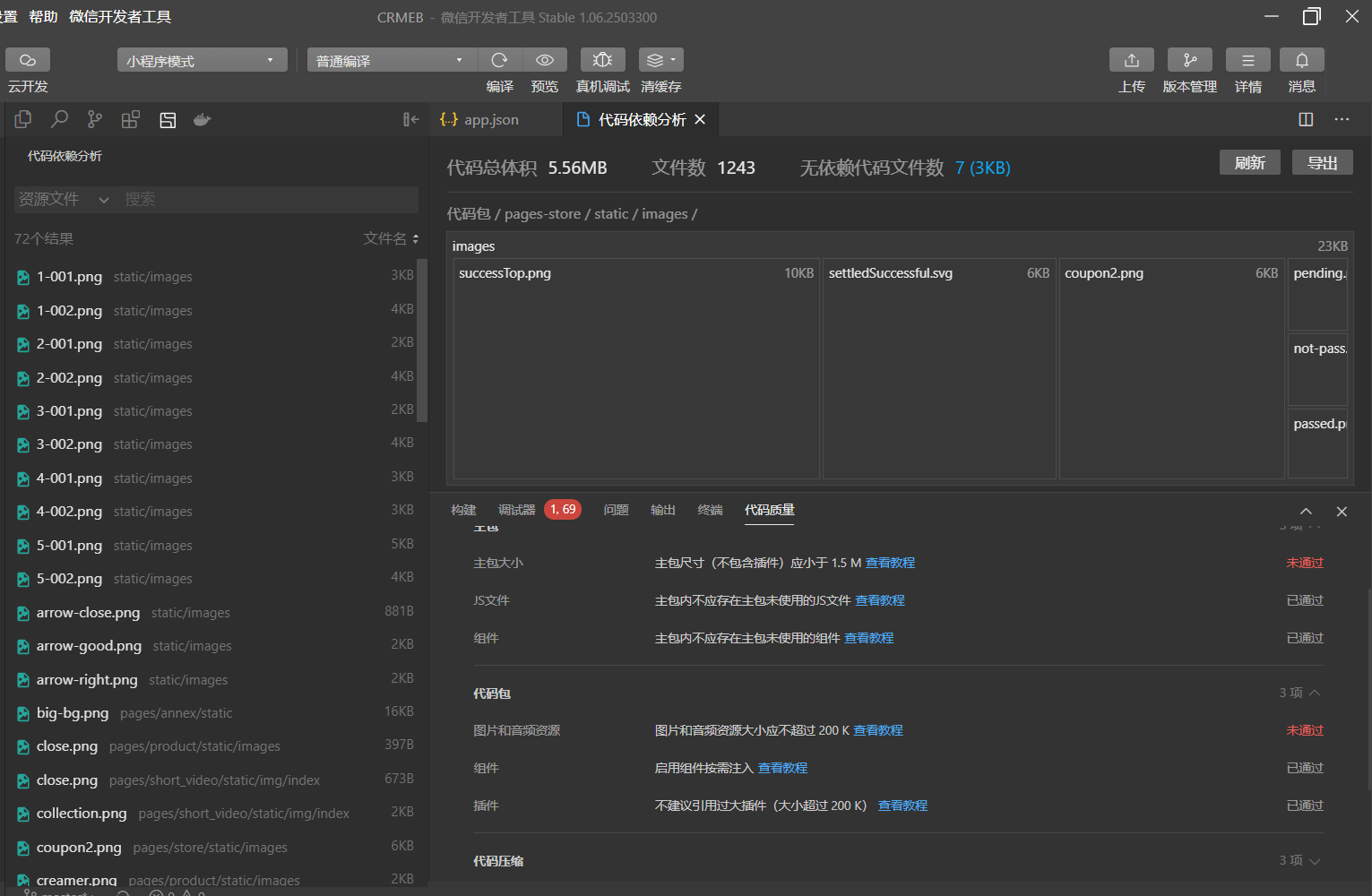Open editor more actions ellipsis

1342,119
